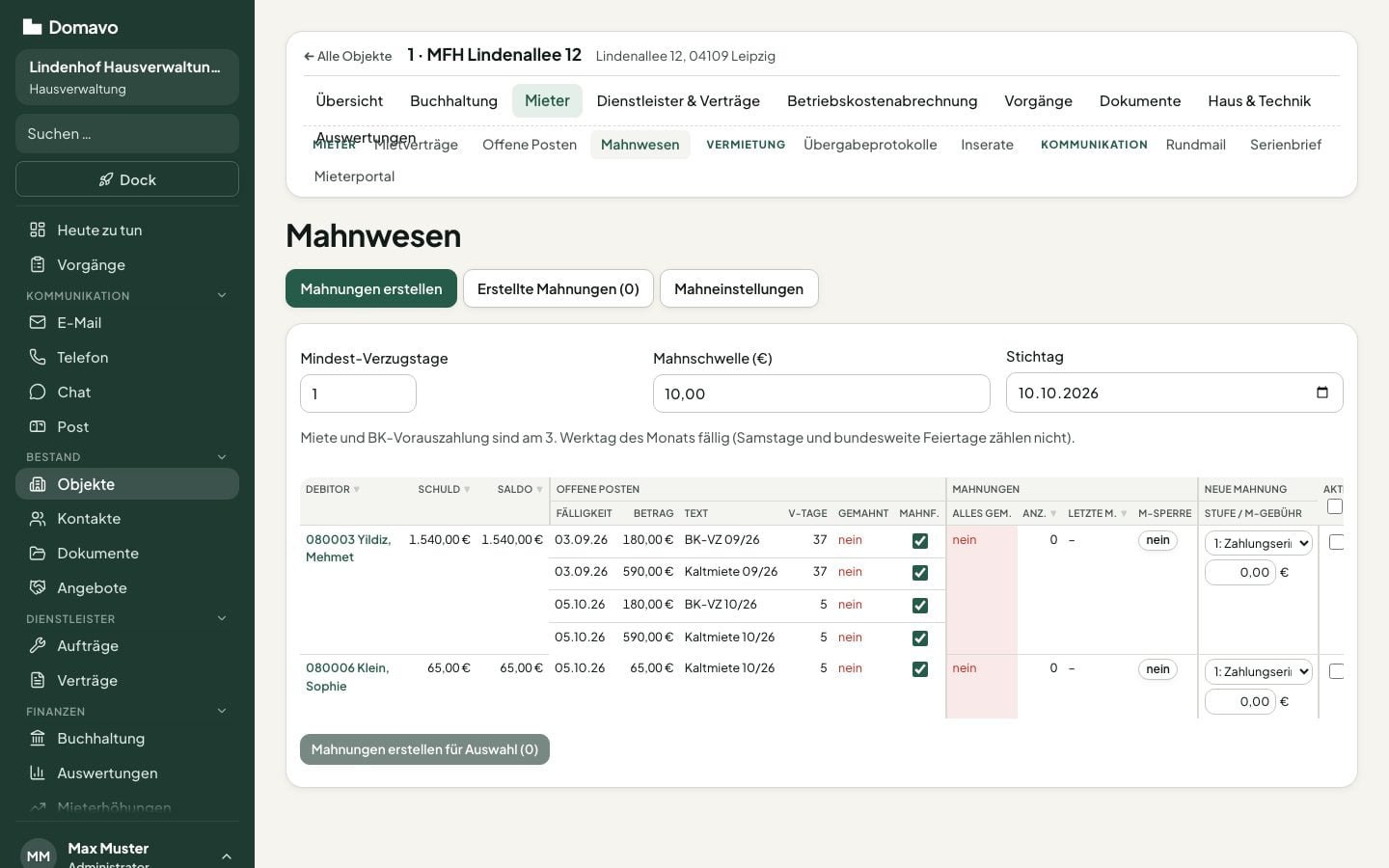Toggle M-Sperre nein pill for Yildiz
The width and height of the screenshot is (1389, 868).
tap(1157, 540)
